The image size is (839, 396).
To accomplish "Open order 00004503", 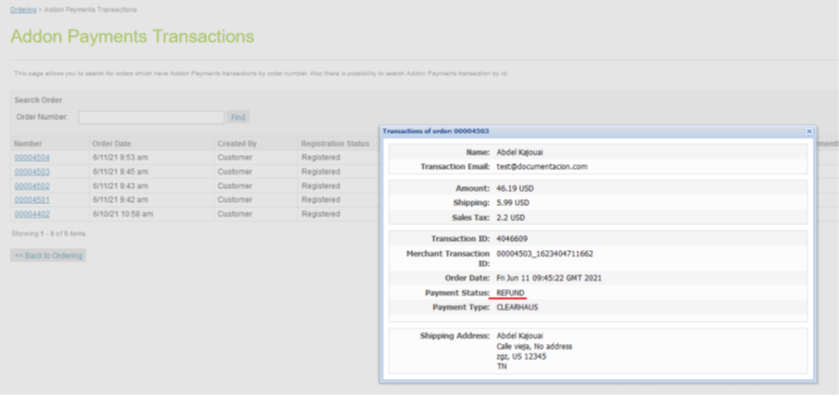I will point(32,172).
